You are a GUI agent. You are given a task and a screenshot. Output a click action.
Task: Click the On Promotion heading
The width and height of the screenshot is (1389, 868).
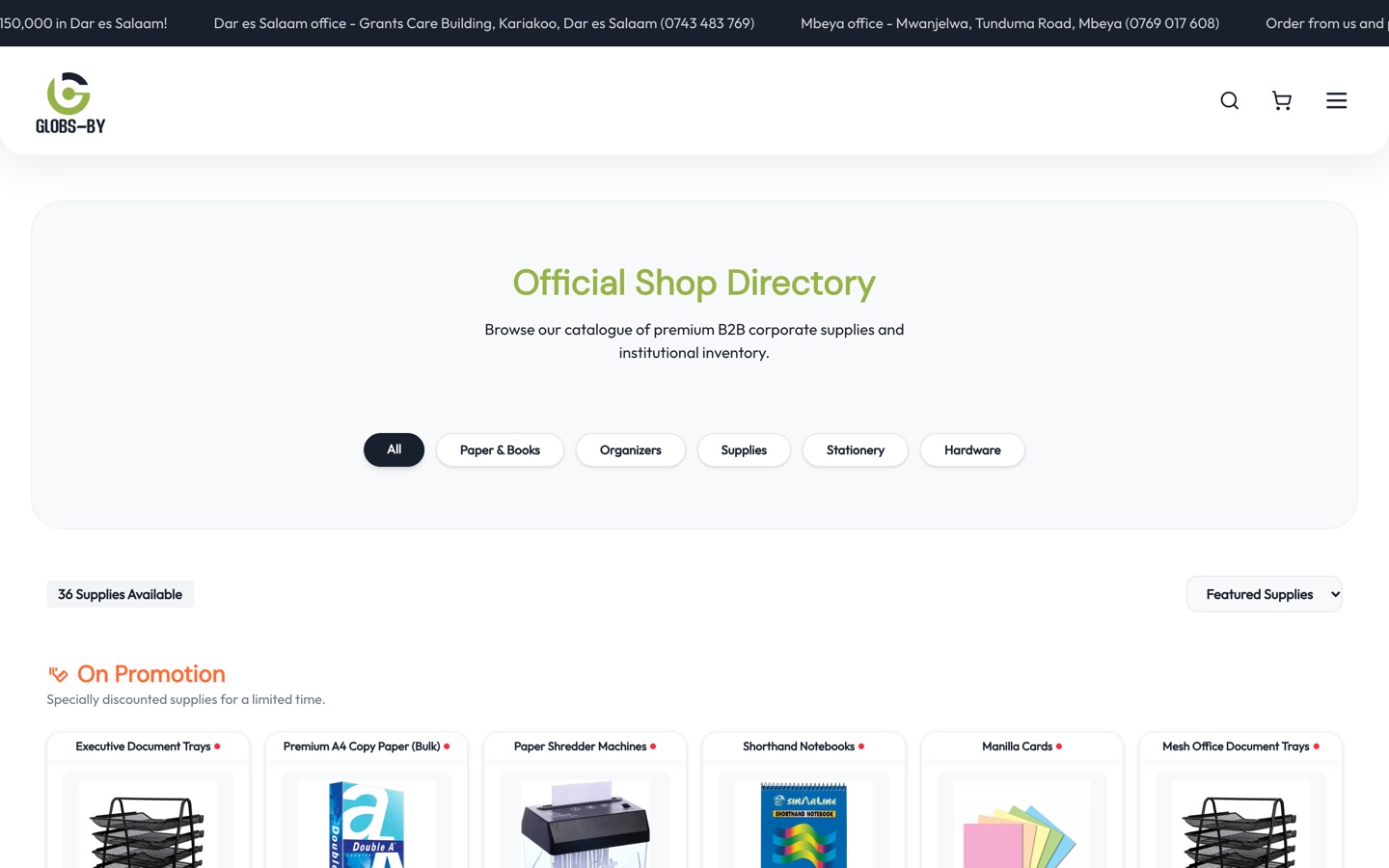click(150, 674)
